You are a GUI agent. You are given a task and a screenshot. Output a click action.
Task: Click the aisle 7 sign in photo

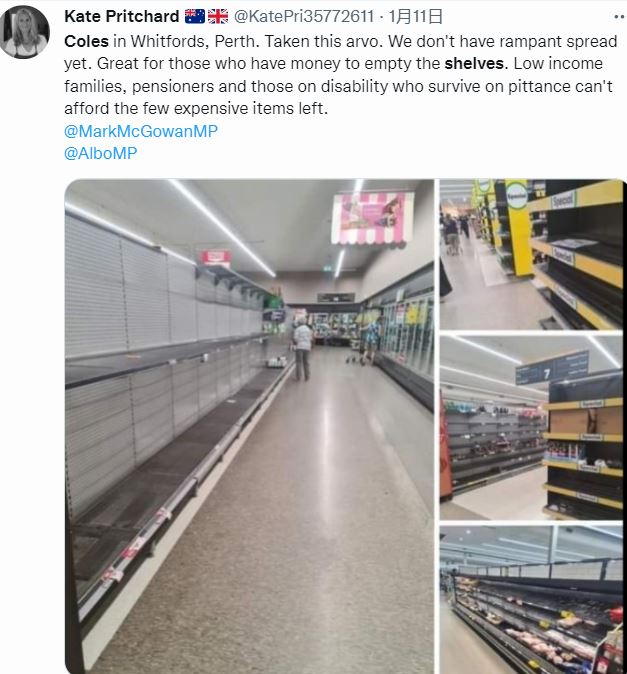tap(552, 367)
